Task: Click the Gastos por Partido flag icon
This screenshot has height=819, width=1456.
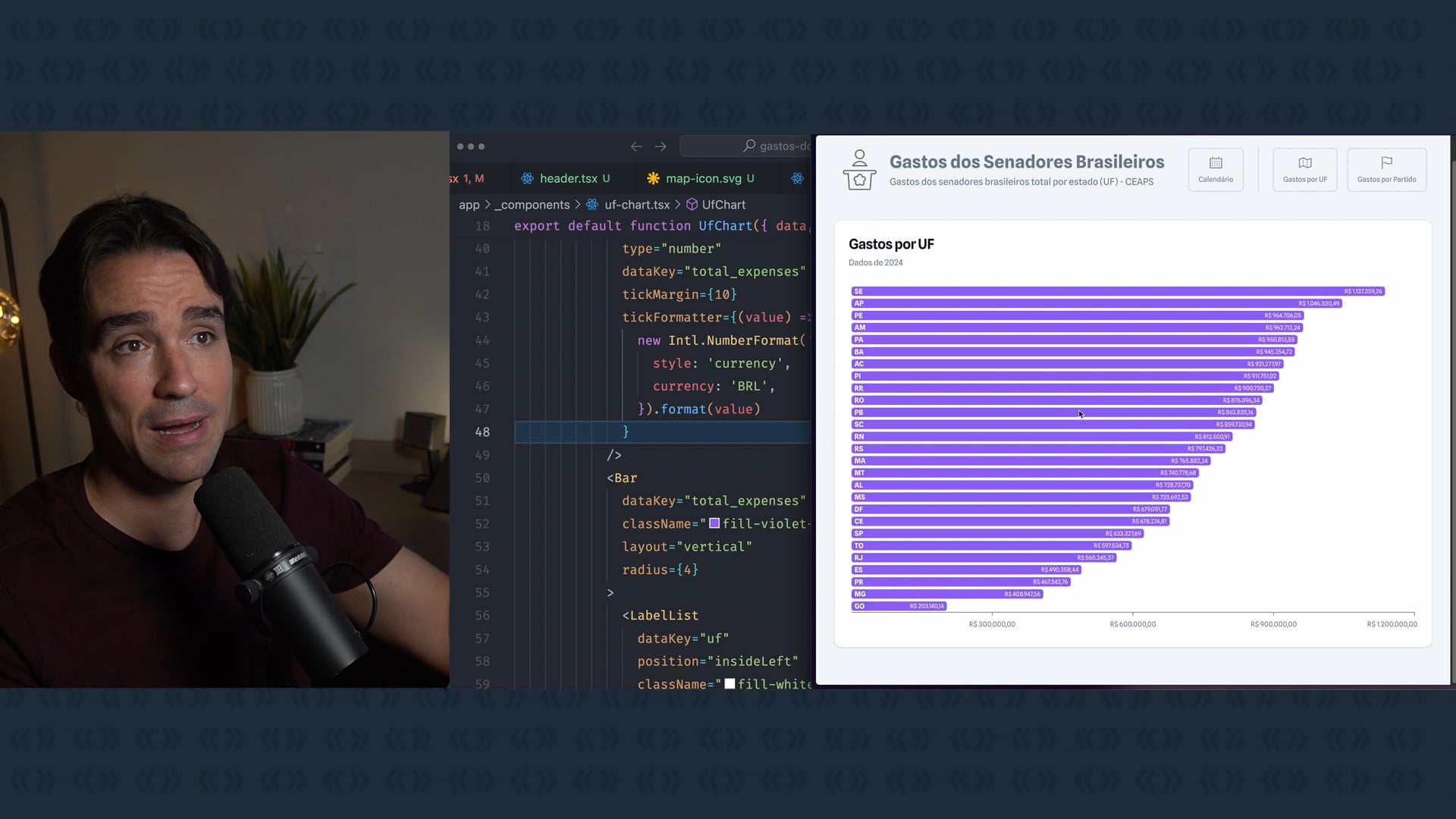Action: click(x=1386, y=162)
